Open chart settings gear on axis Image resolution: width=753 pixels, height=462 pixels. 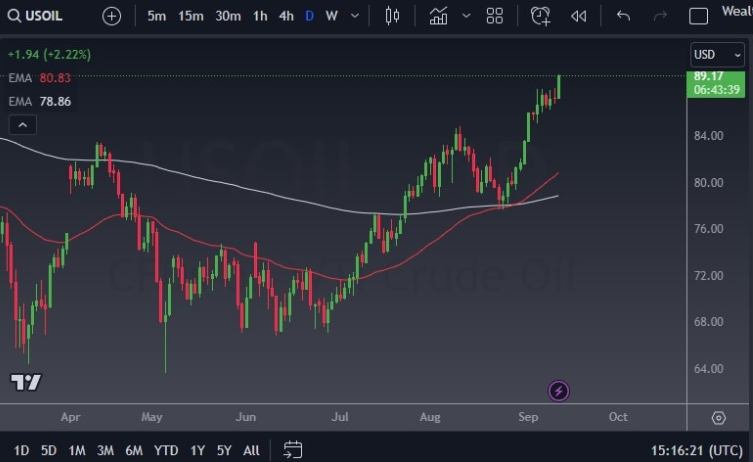tap(718, 417)
